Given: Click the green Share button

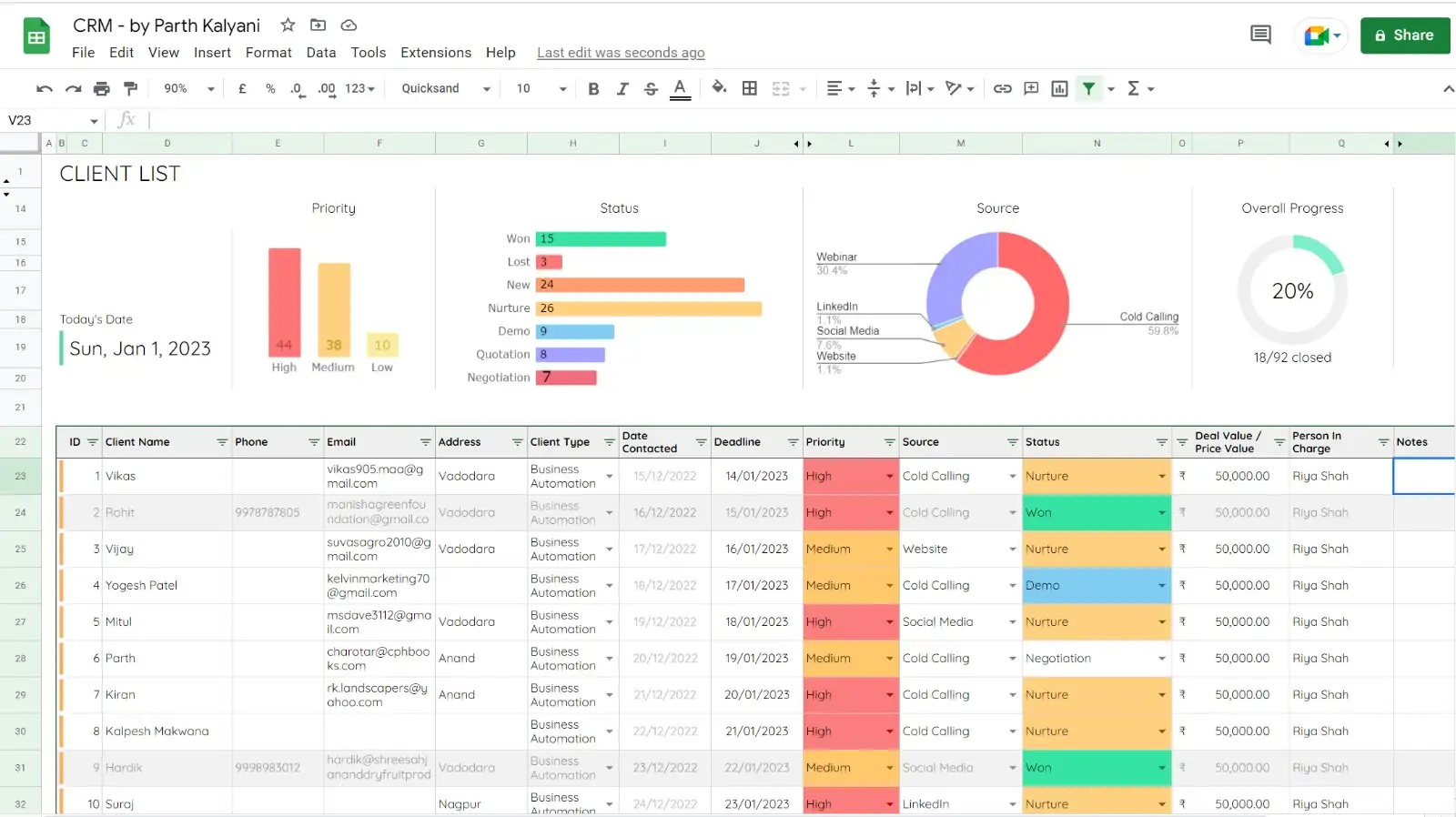Looking at the screenshot, I should pos(1405,35).
